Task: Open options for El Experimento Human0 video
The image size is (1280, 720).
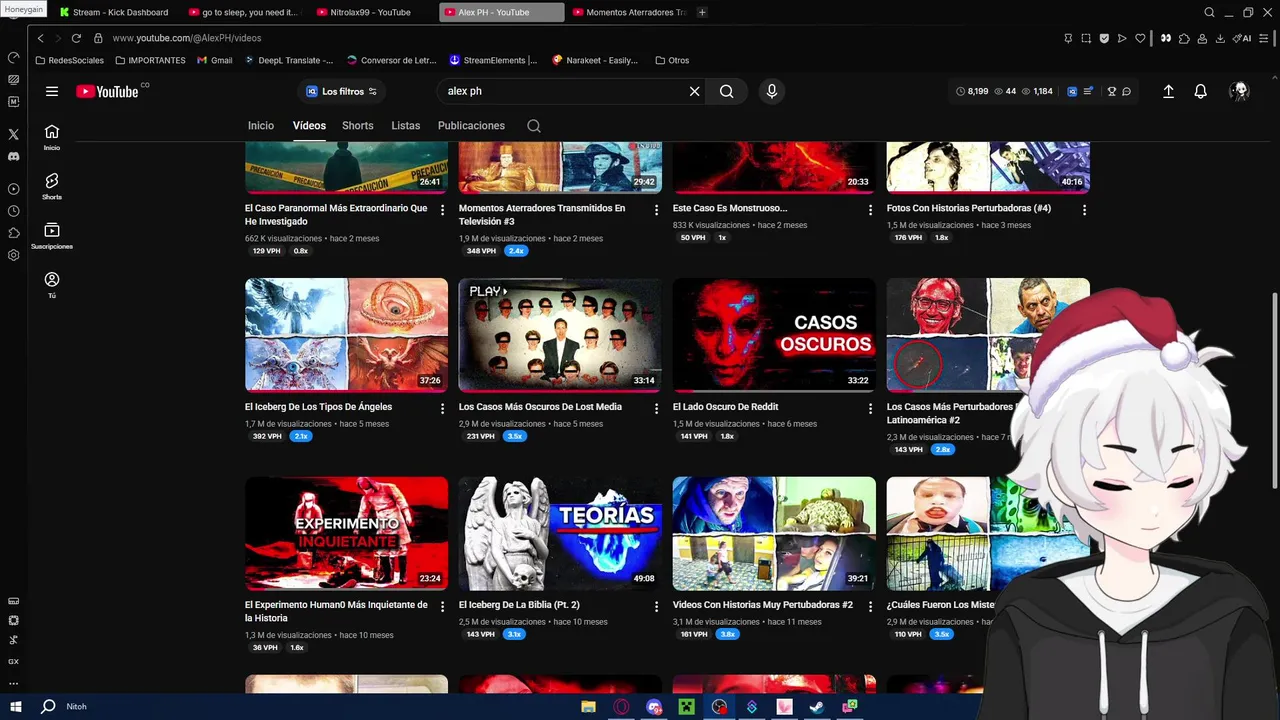Action: coord(443,606)
